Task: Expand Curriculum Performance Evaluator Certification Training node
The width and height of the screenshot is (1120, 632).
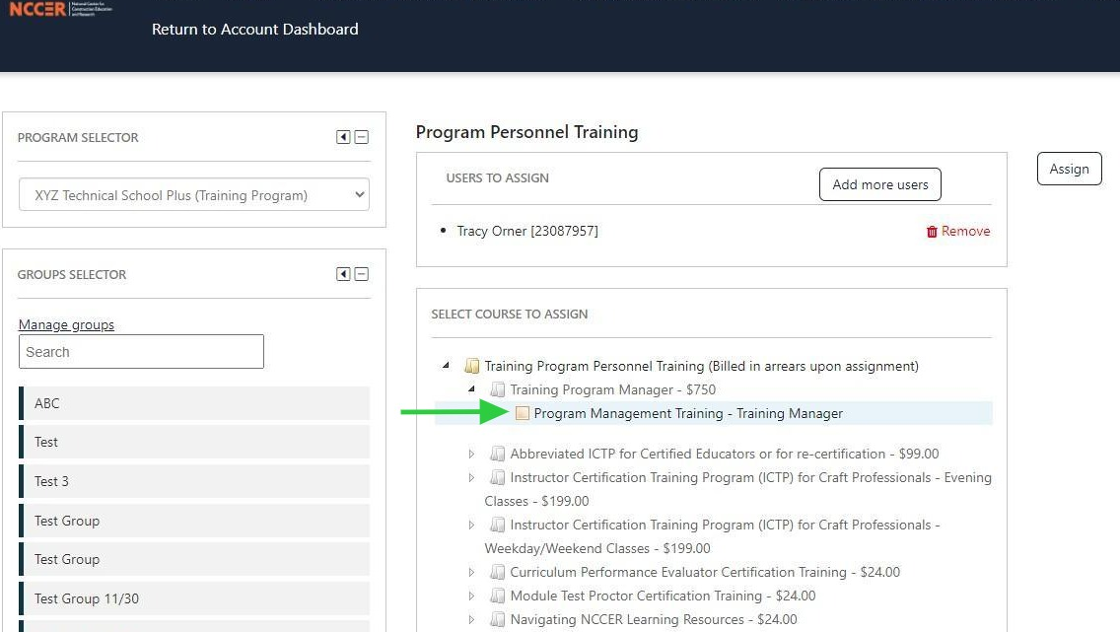Action: tap(472, 573)
